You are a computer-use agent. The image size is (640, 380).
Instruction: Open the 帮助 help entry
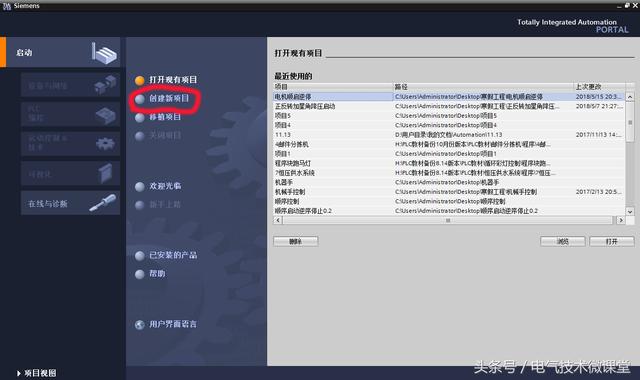(x=157, y=274)
